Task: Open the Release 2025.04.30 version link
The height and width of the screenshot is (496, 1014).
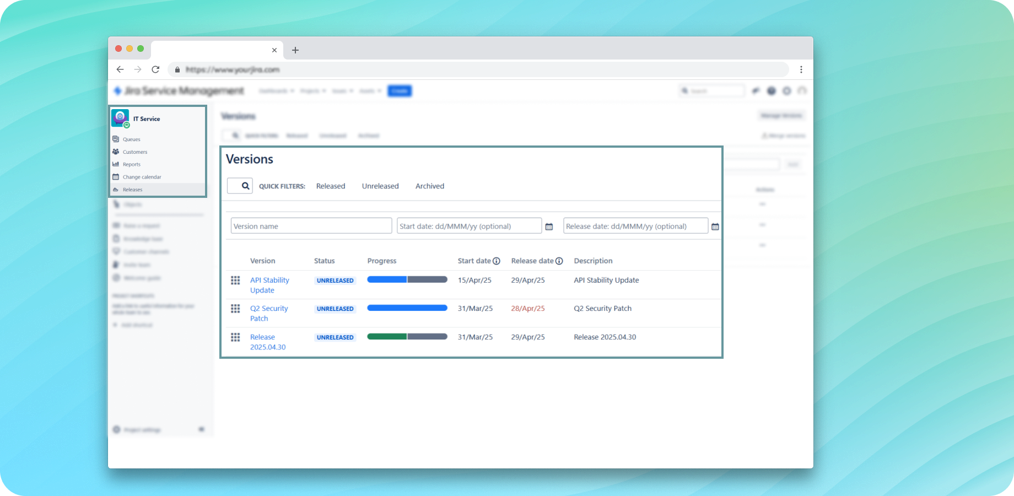Action: 268,342
